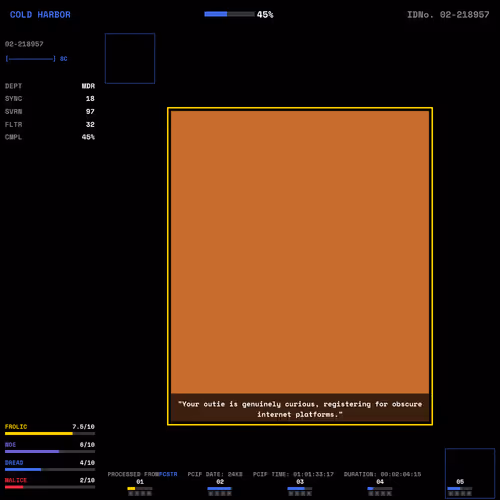Click the 45% completion progress bar at top
This screenshot has width=500, height=500.
pyautogui.click(x=229, y=14)
